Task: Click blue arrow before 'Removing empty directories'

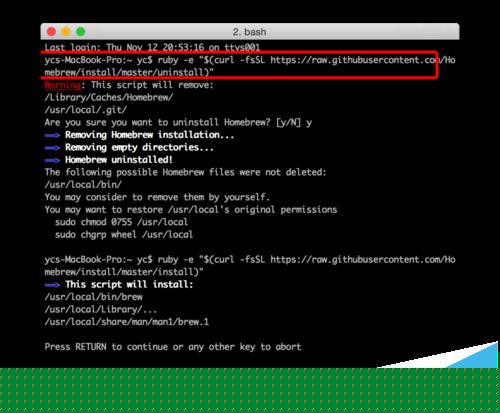Action: (52, 148)
